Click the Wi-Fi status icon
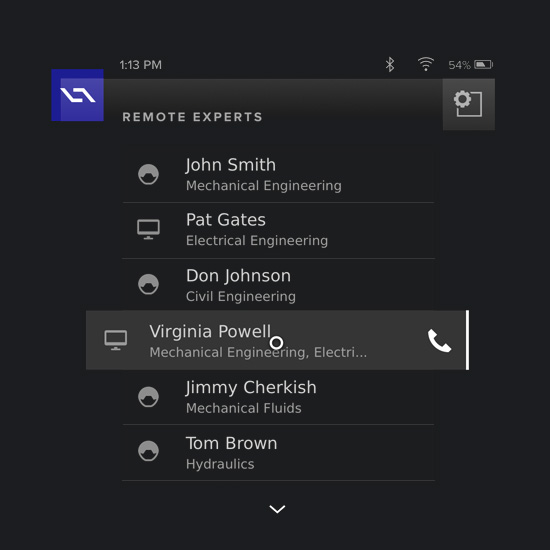Screen dimensions: 550x550 pos(426,64)
